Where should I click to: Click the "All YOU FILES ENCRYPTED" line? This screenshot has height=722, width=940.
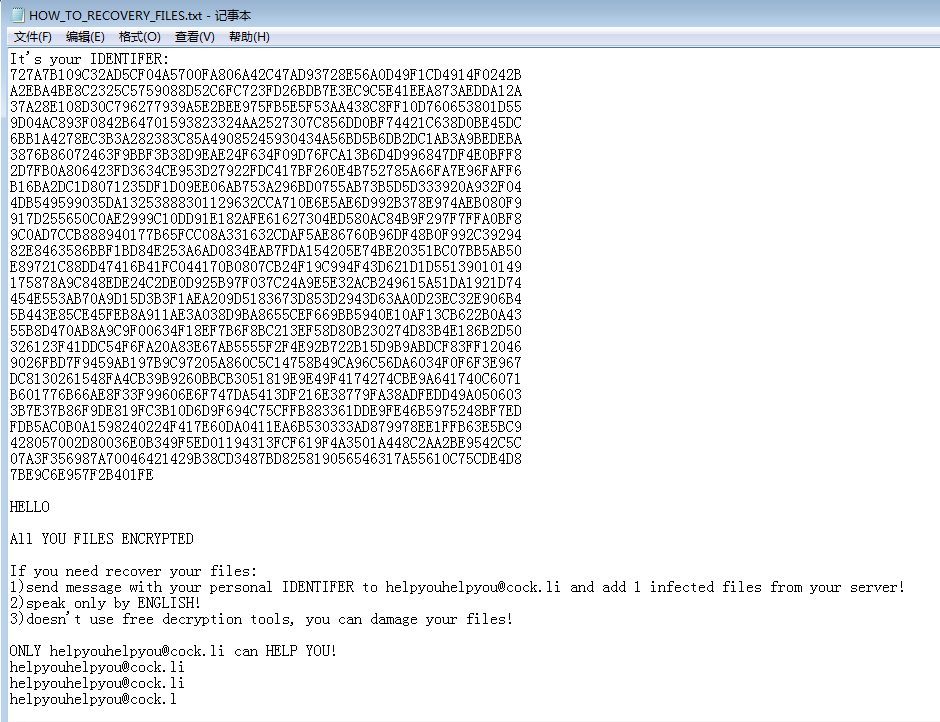pos(101,539)
